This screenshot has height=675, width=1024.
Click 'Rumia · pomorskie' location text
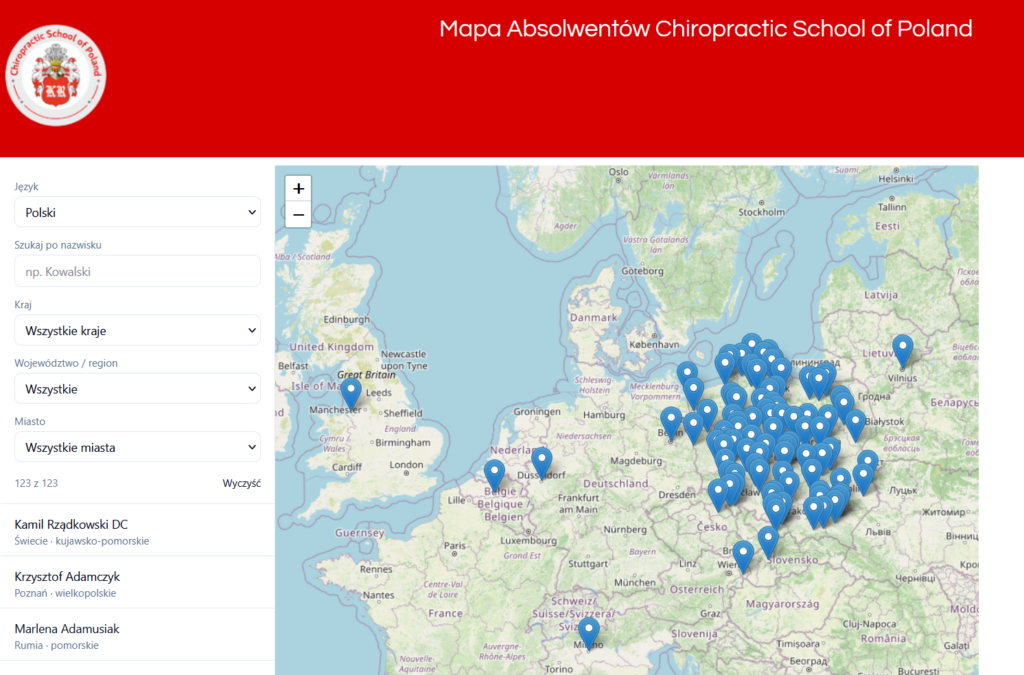click(57, 646)
